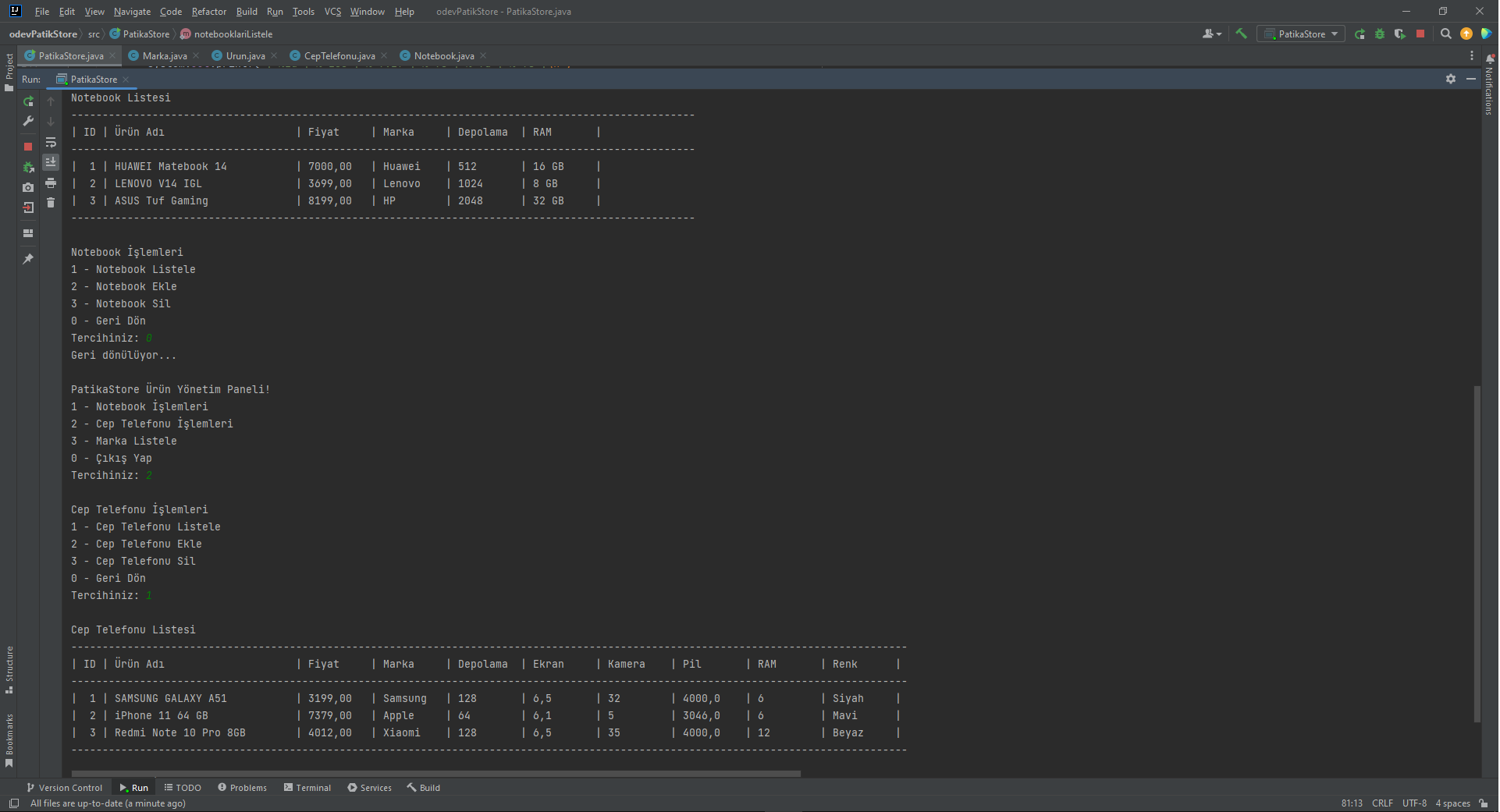Toggle soft-wrap in console output
This screenshot has height=812, width=1500.
click(51, 142)
